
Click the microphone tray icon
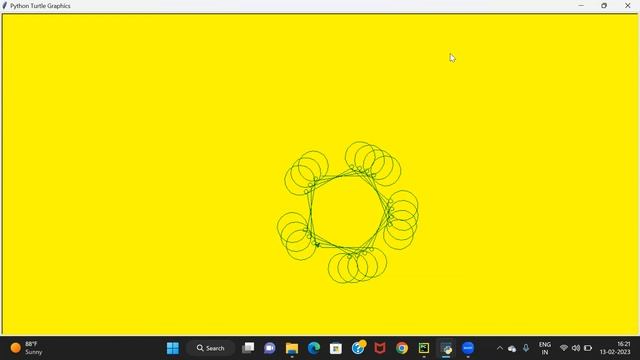[526, 348]
